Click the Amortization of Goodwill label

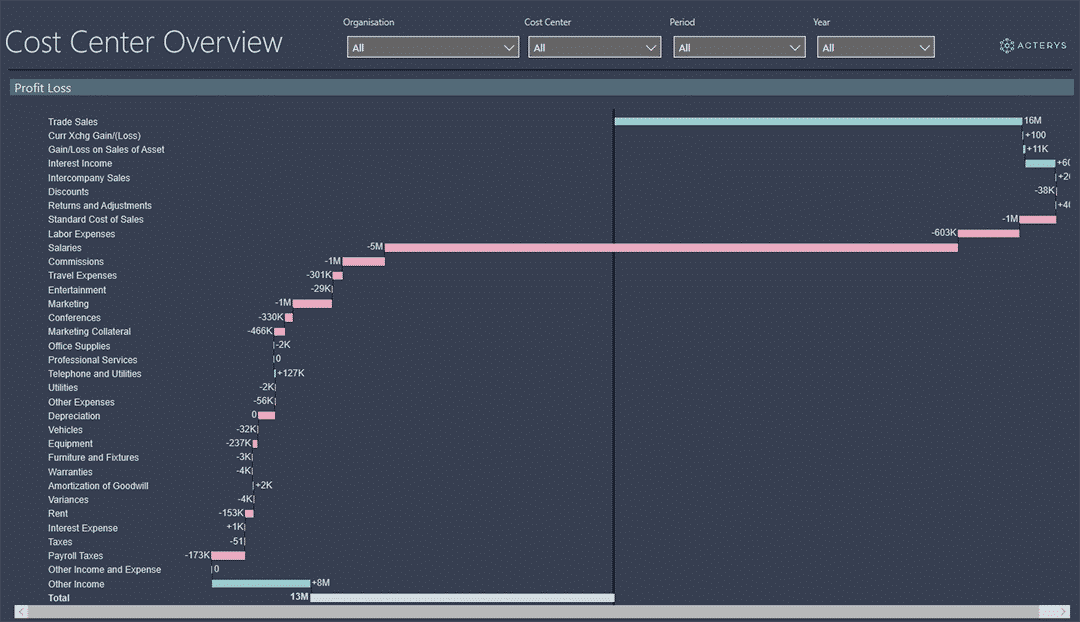[98, 486]
